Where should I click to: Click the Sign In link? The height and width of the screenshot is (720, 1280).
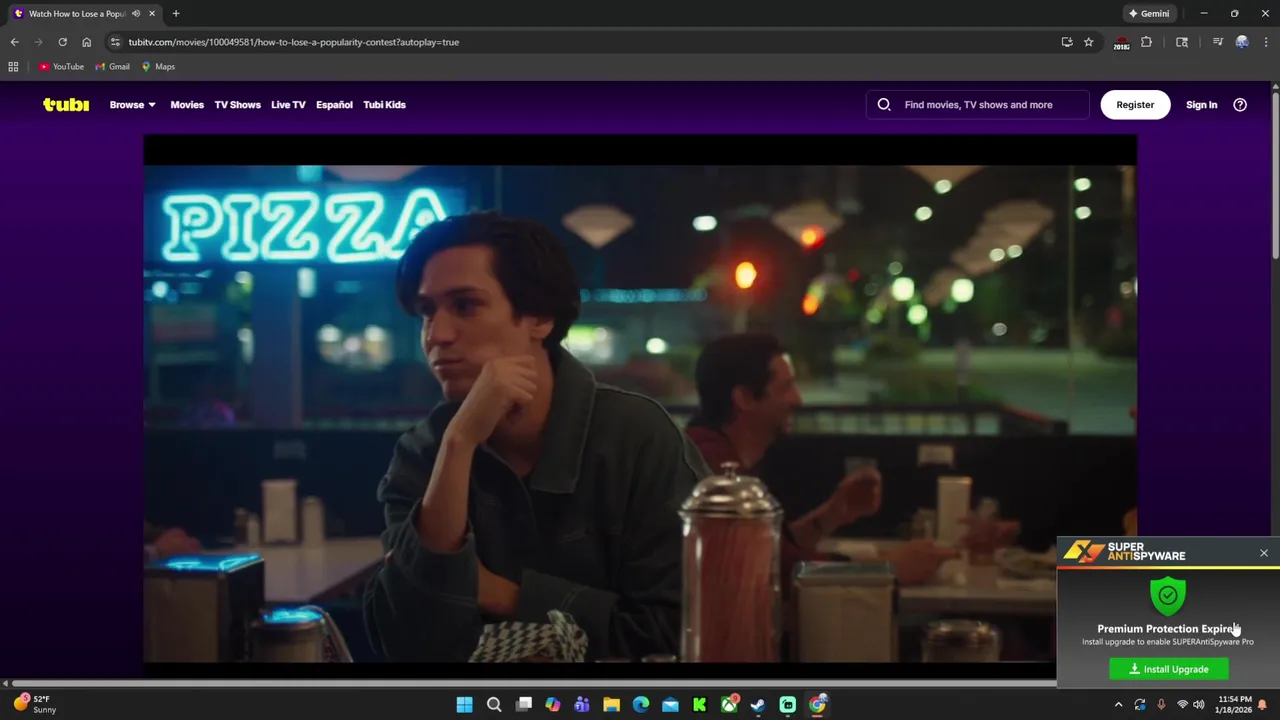pos(1201,104)
